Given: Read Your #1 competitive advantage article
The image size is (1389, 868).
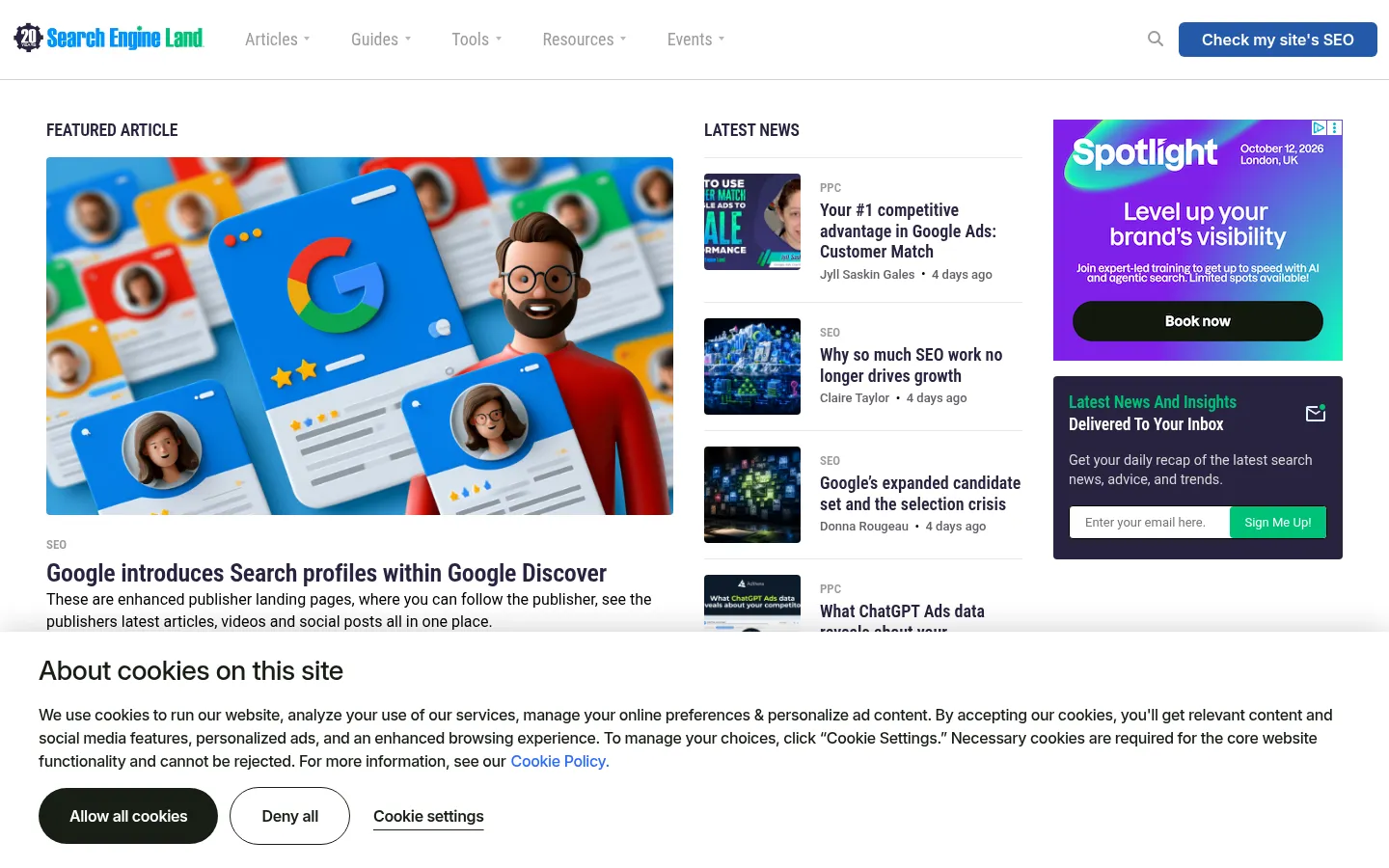Looking at the screenshot, I should click(908, 231).
